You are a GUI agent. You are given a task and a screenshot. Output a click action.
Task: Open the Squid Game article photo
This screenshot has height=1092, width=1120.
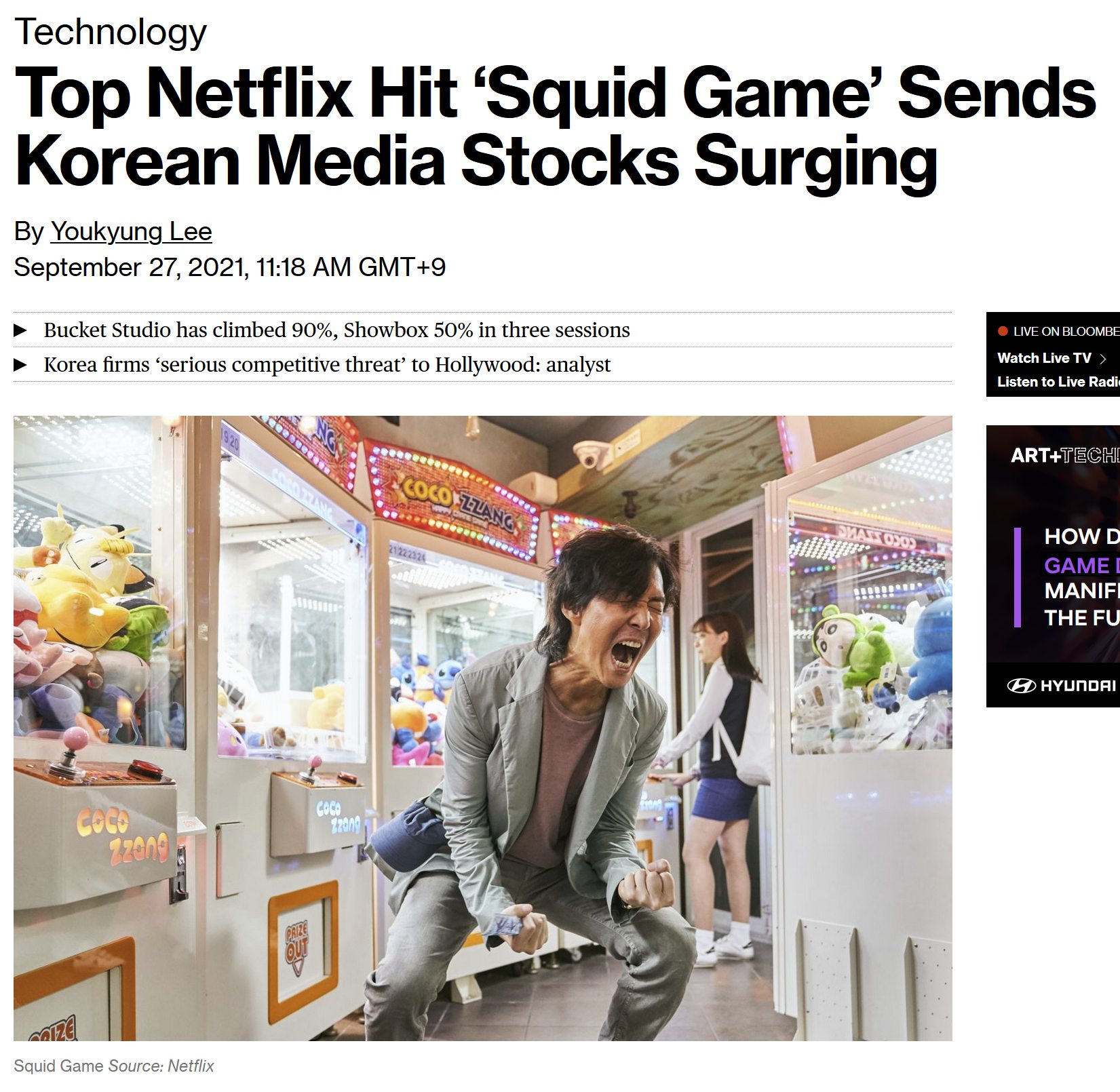pos(483,728)
